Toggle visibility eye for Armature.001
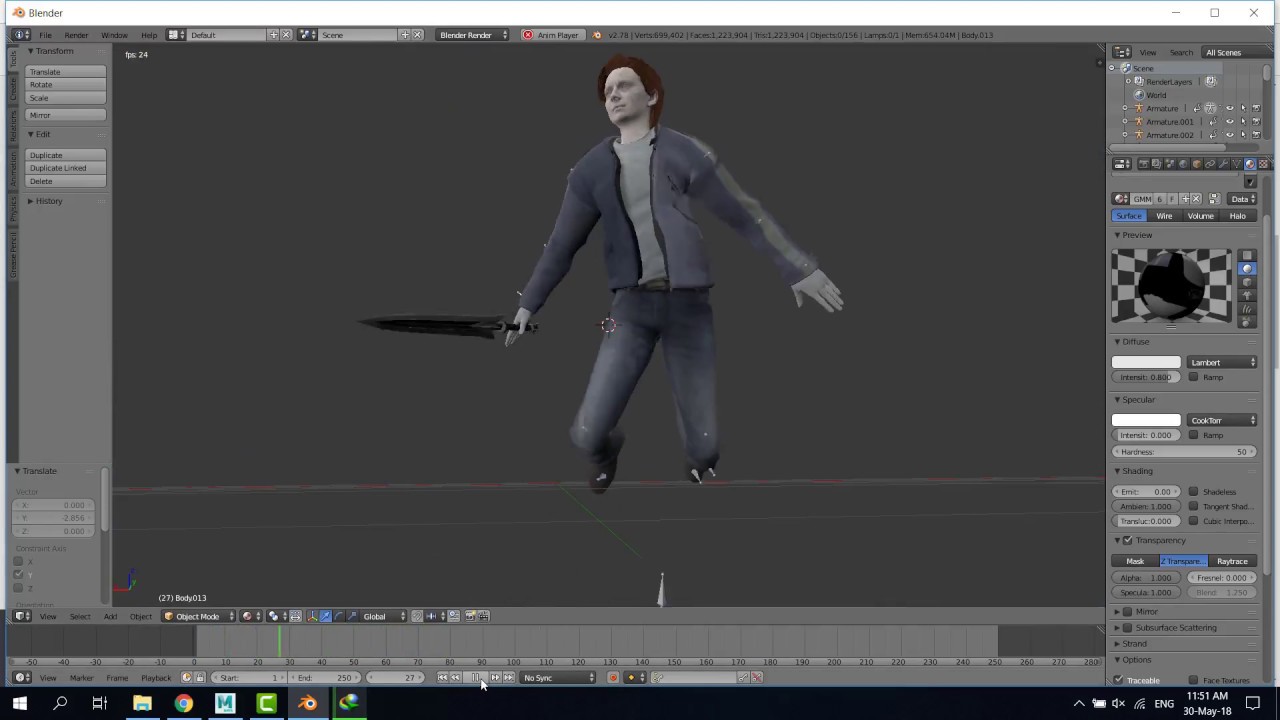1280x720 pixels. (x=1230, y=122)
